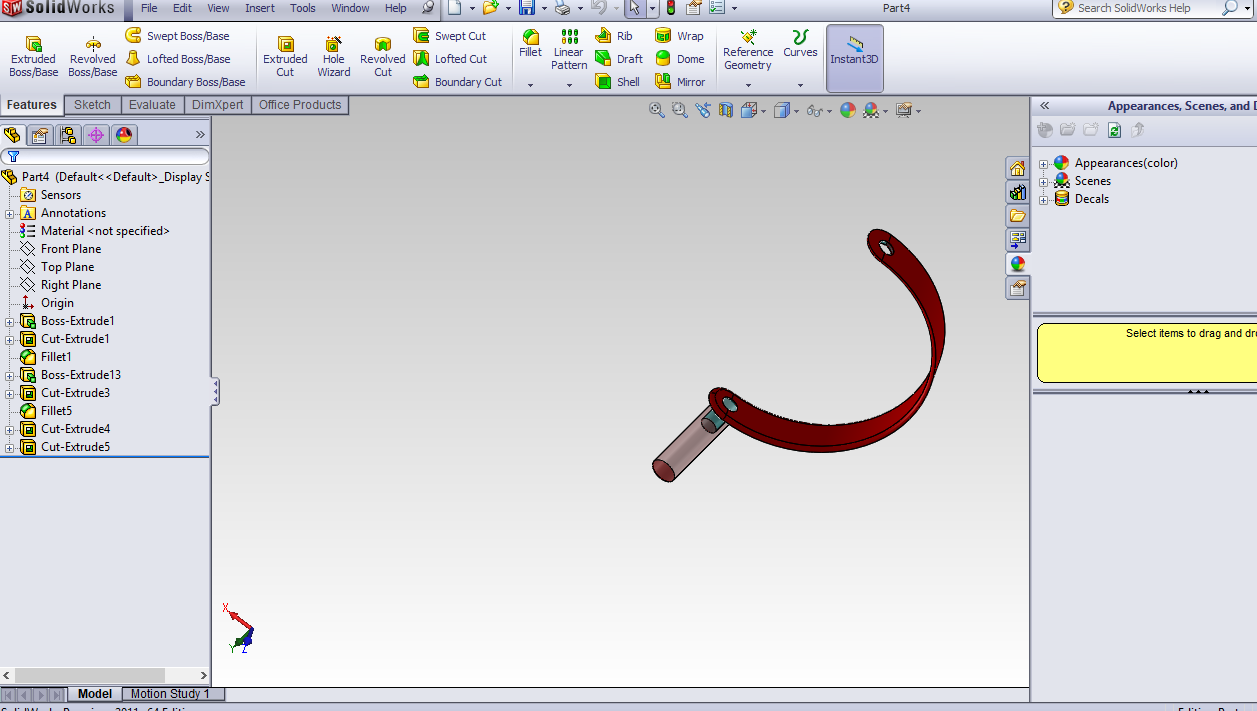Image resolution: width=1257 pixels, height=711 pixels.
Task: Select the Top Plane item
Action: pos(67,267)
